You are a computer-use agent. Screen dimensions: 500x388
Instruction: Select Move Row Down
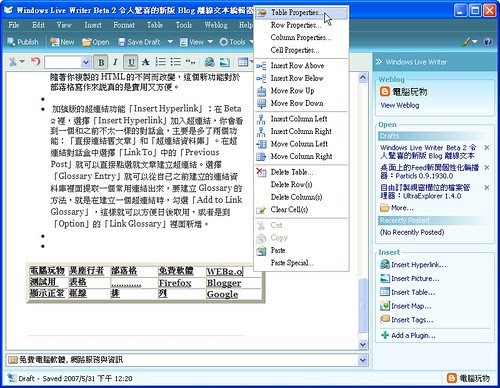pos(301,103)
